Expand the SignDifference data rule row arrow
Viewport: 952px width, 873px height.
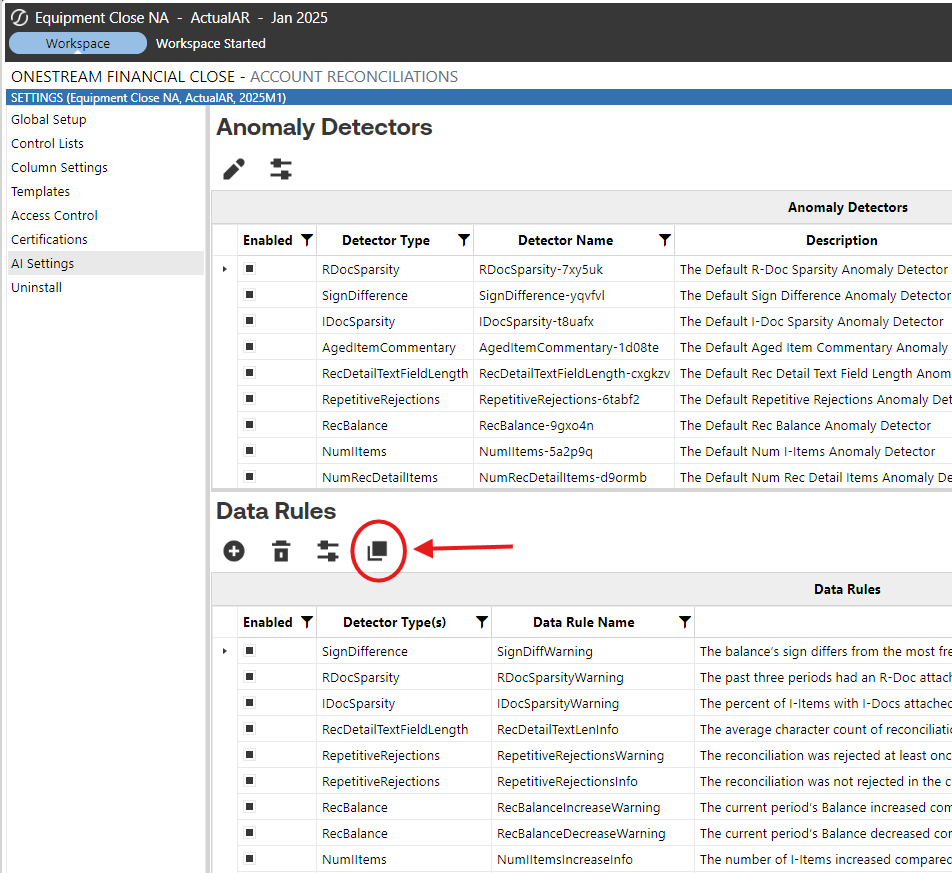point(225,651)
